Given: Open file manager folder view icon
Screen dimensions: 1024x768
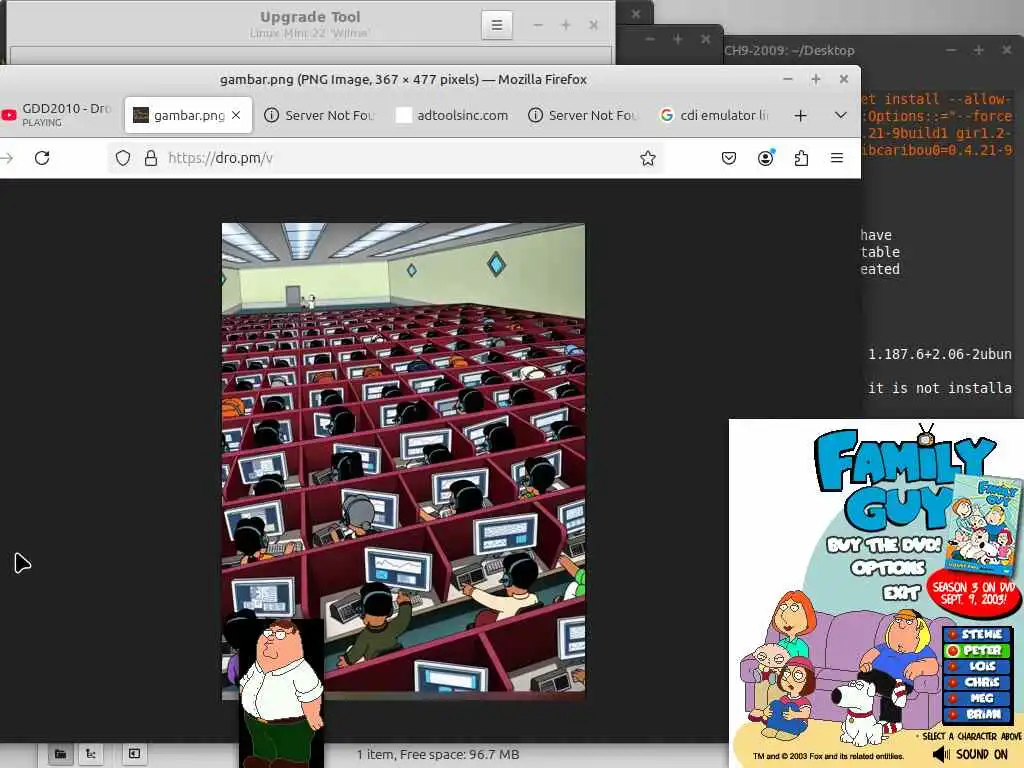Looking at the screenshot, I should click(x=60, y=754).
